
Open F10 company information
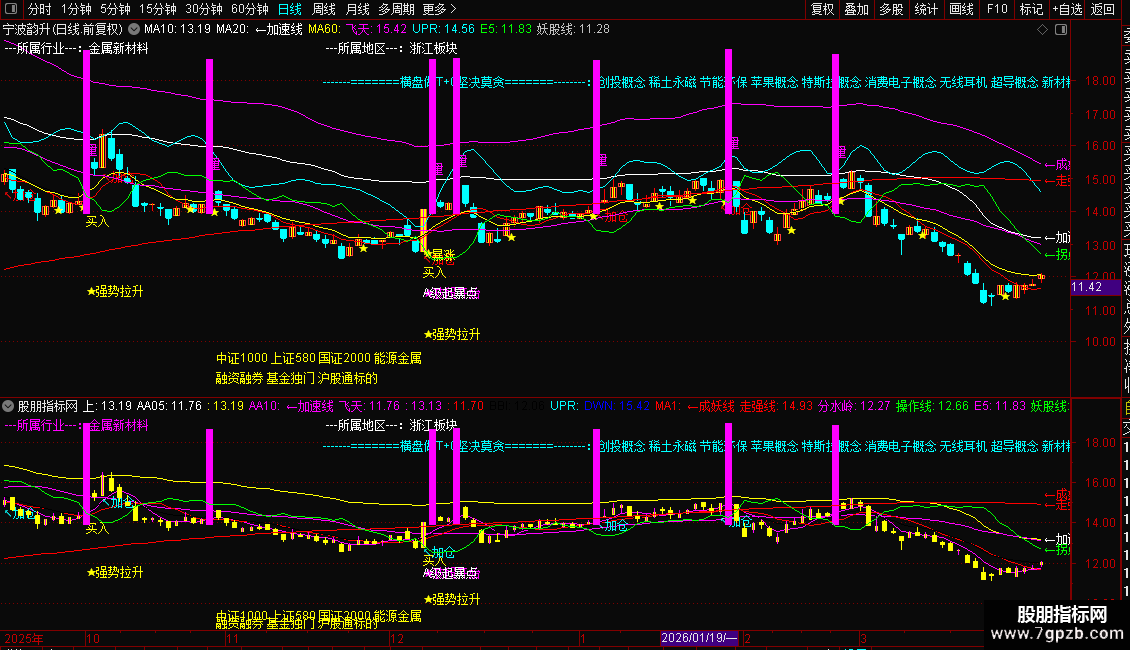point(997,9)
